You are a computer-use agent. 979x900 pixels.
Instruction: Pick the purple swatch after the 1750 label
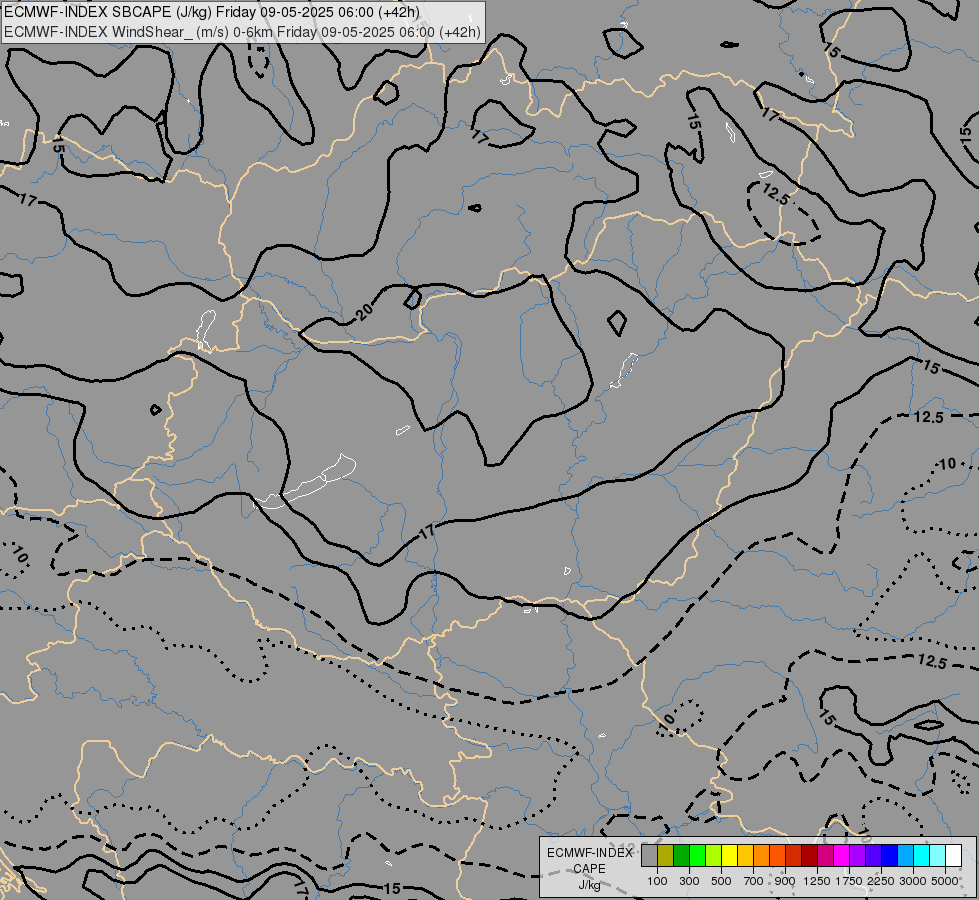coord(858,855)
